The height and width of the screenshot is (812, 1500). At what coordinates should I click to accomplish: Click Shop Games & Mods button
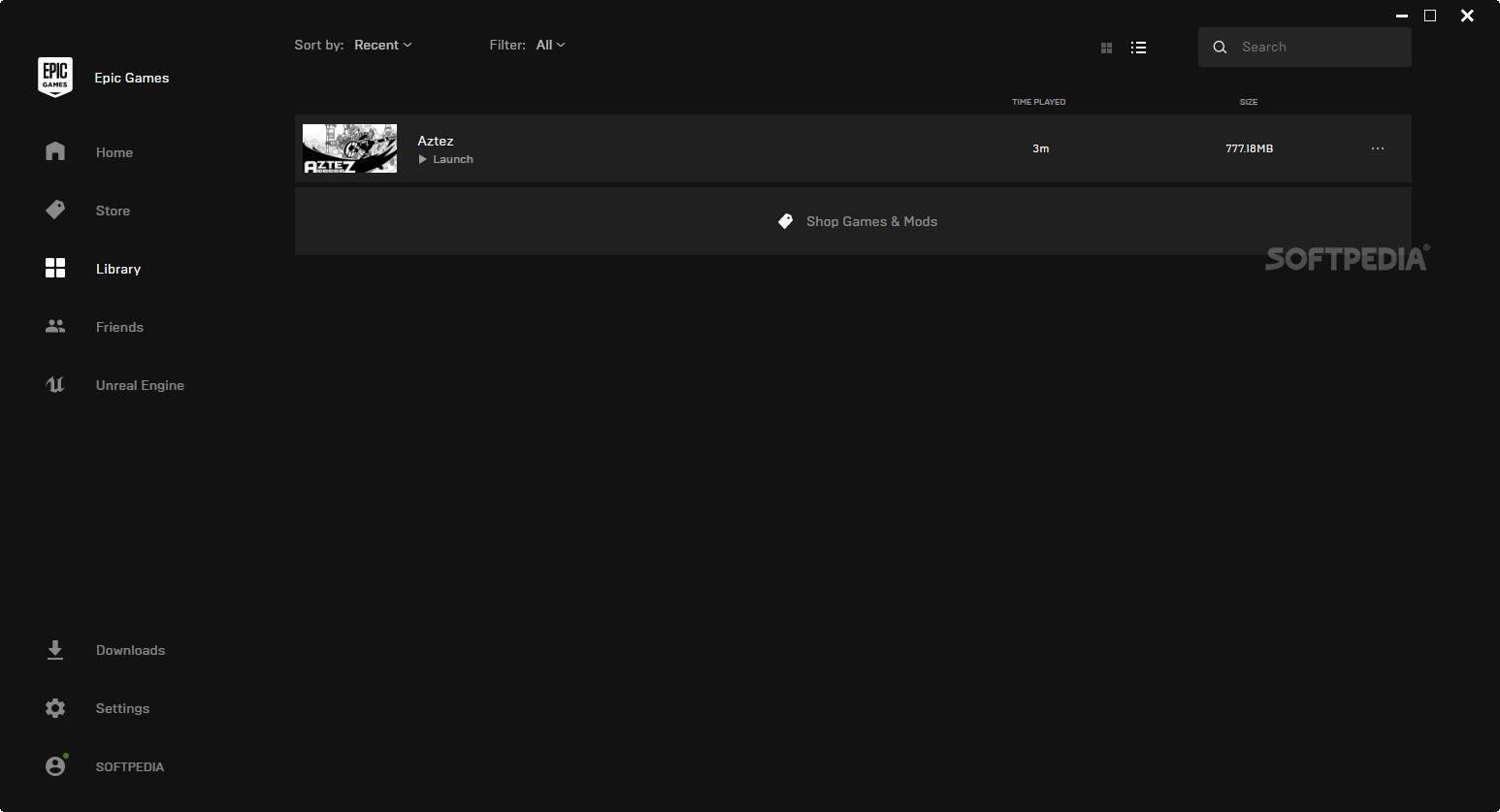[x=853, y=221]
